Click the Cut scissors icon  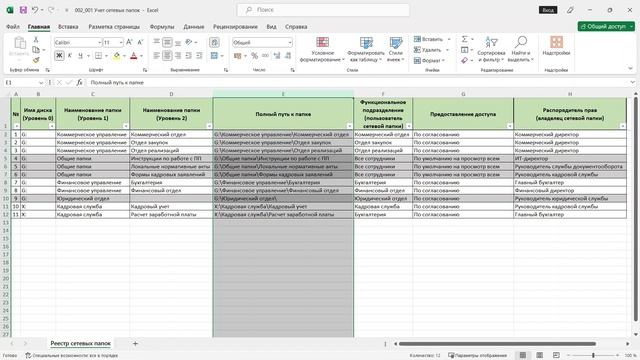(36, 40)
